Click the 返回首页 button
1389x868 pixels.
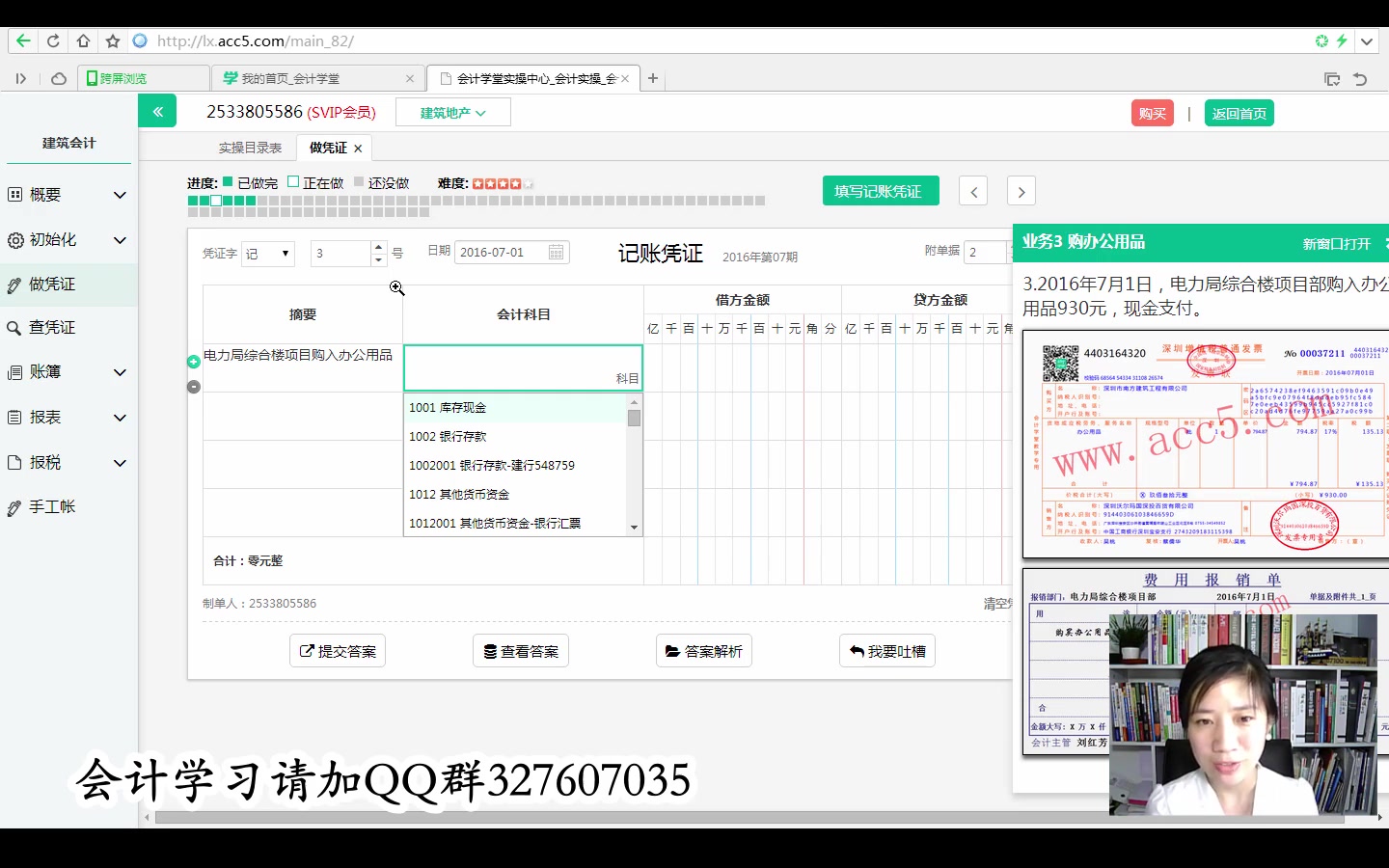(x=1239, y=113)
